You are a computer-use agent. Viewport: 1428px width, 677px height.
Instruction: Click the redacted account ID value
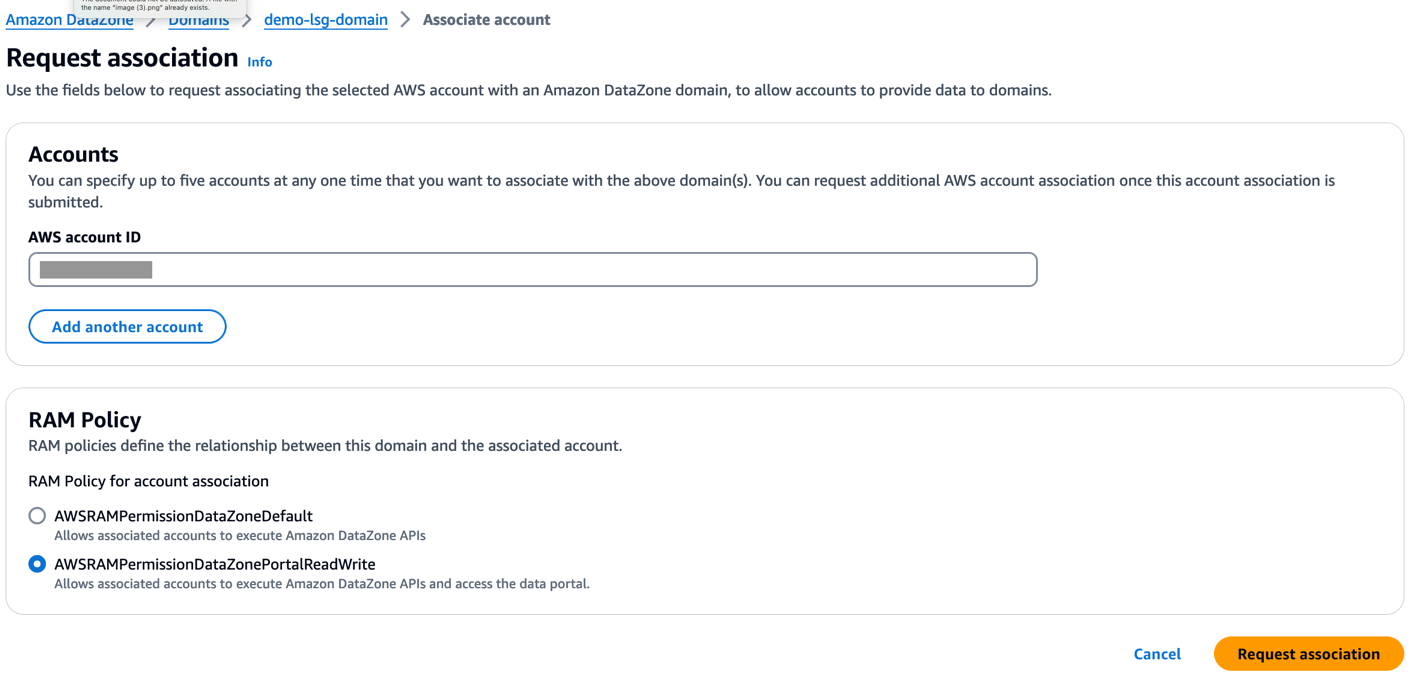(96, 270)
